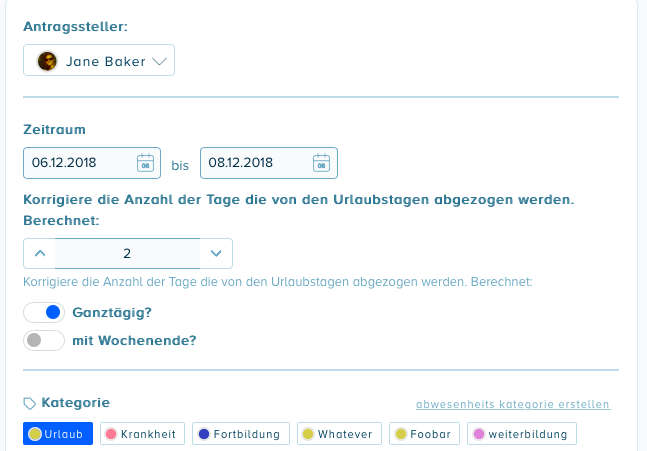Click the Kategorie tag icon
The width and height of the screenshot is (647, 451).
click(30, 404)
